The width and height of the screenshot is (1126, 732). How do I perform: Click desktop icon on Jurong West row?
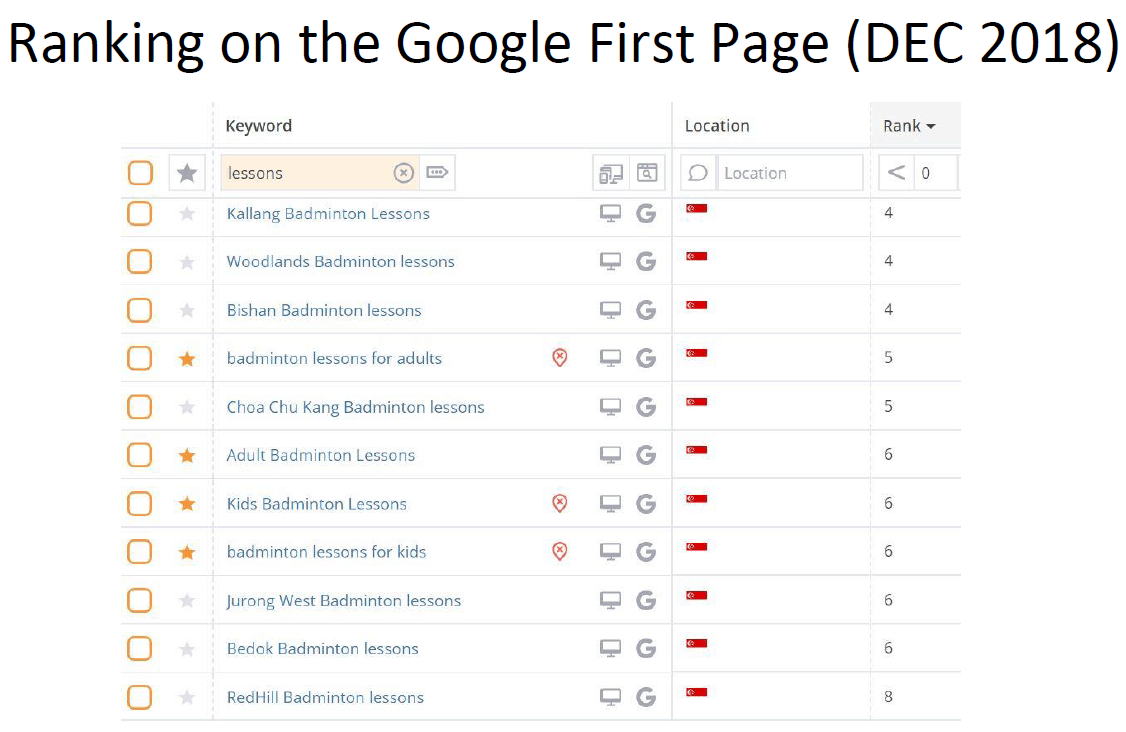click(x=610, y=600)
